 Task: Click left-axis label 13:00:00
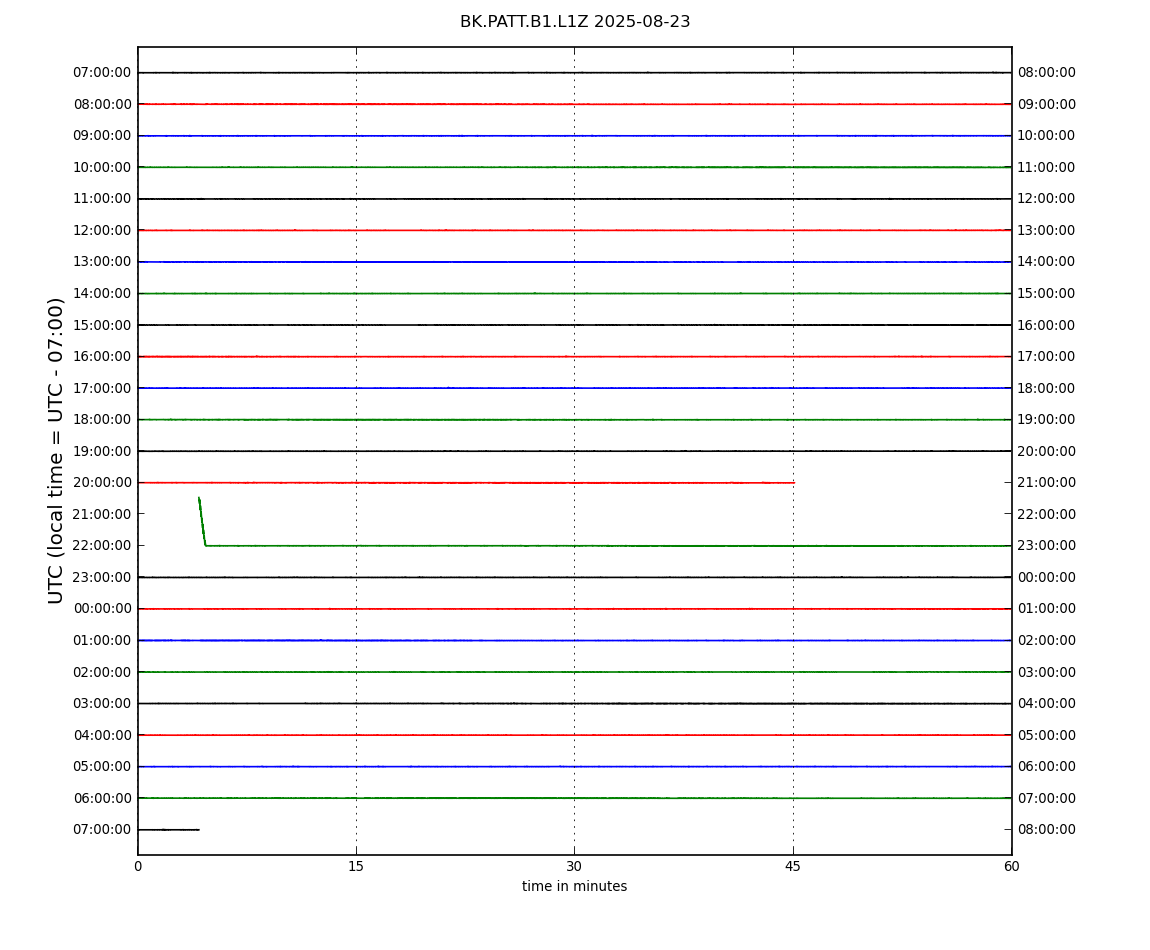102,262
